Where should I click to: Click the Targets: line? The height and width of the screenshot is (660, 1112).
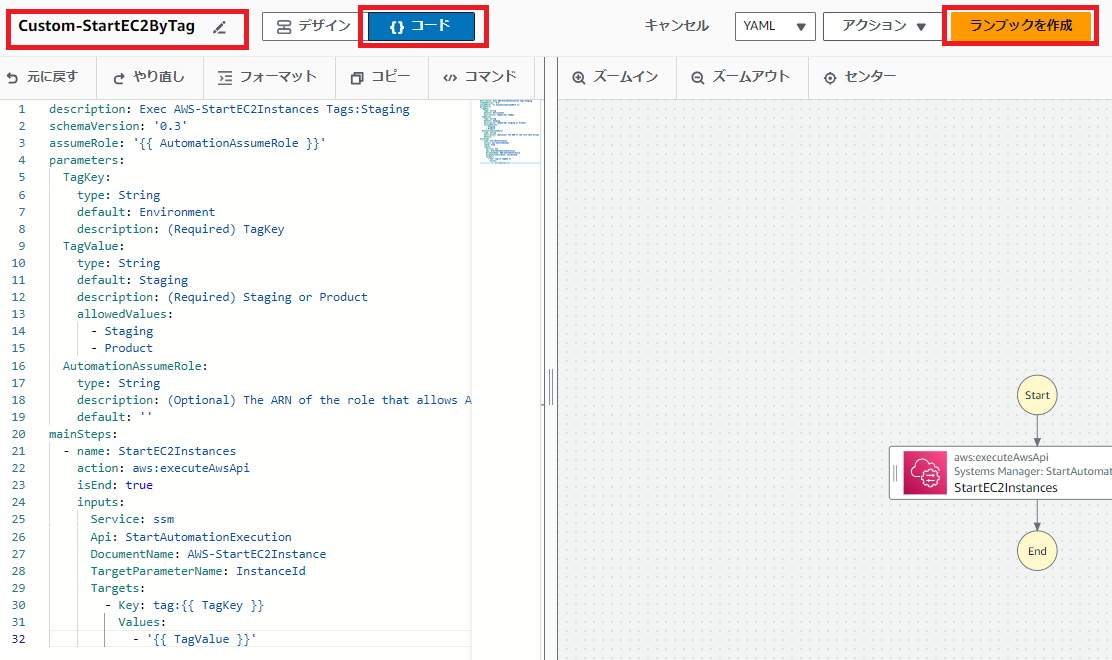coord(118,588)
